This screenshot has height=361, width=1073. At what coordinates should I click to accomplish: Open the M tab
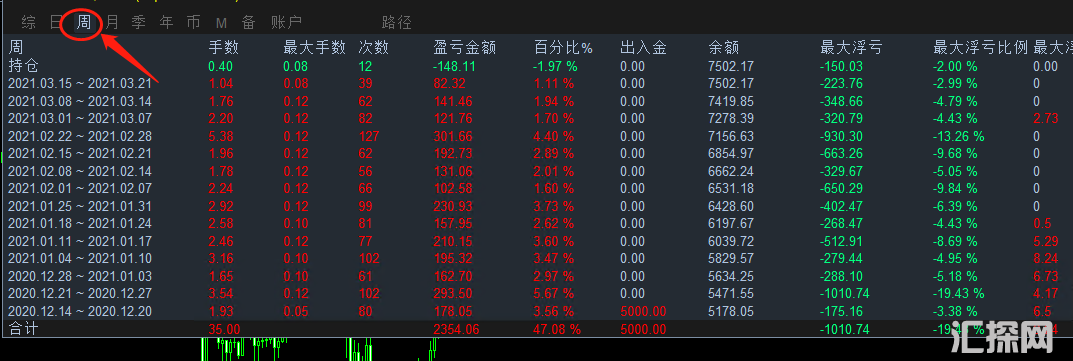221,24
